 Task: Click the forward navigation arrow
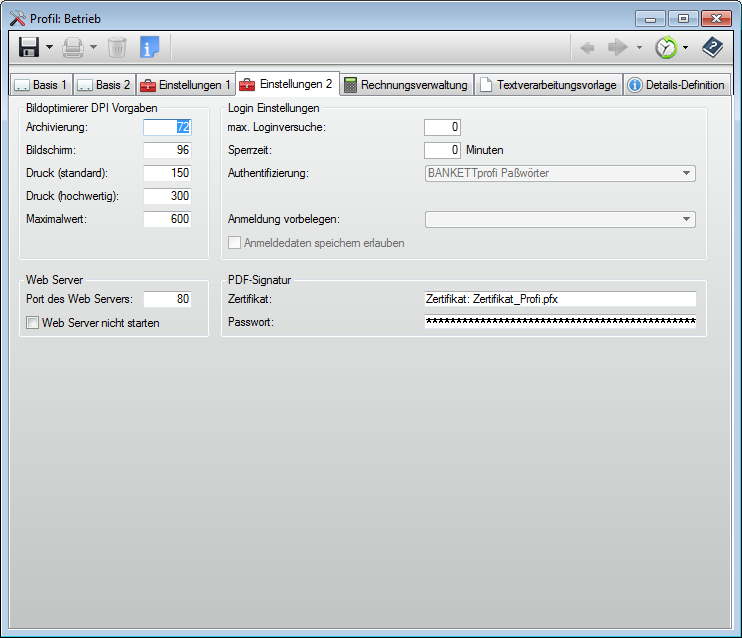pos(618,47)
